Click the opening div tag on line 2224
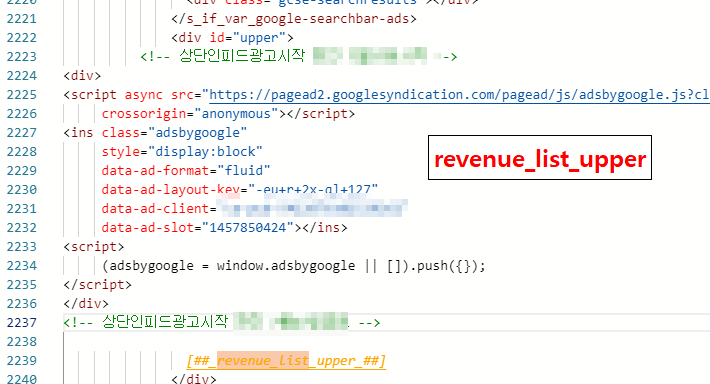This screenshot has width=710, height=384. 82,76
